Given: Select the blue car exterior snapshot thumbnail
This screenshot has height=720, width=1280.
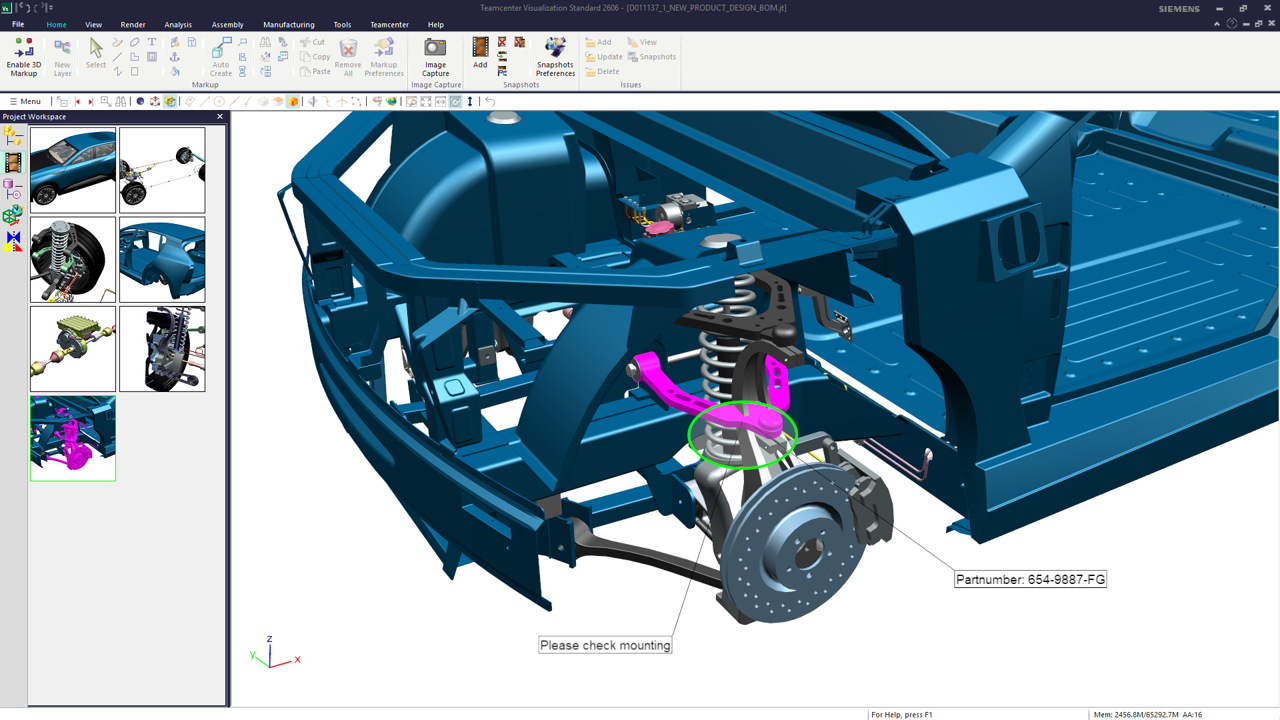Looking at the screenshot, I should 73,170.
